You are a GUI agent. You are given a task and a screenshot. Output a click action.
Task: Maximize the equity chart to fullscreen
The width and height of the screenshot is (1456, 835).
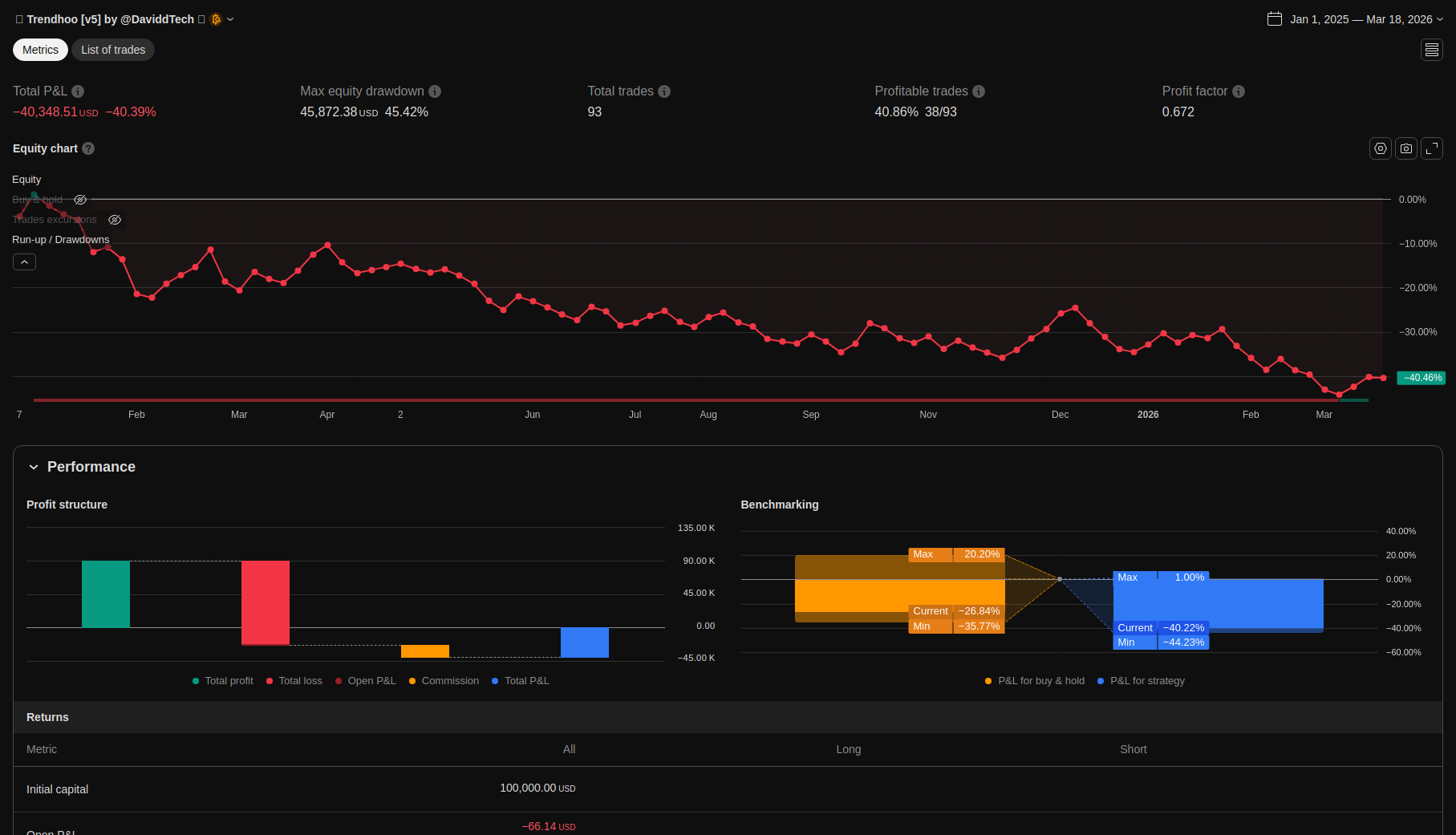click(1431, 148)
